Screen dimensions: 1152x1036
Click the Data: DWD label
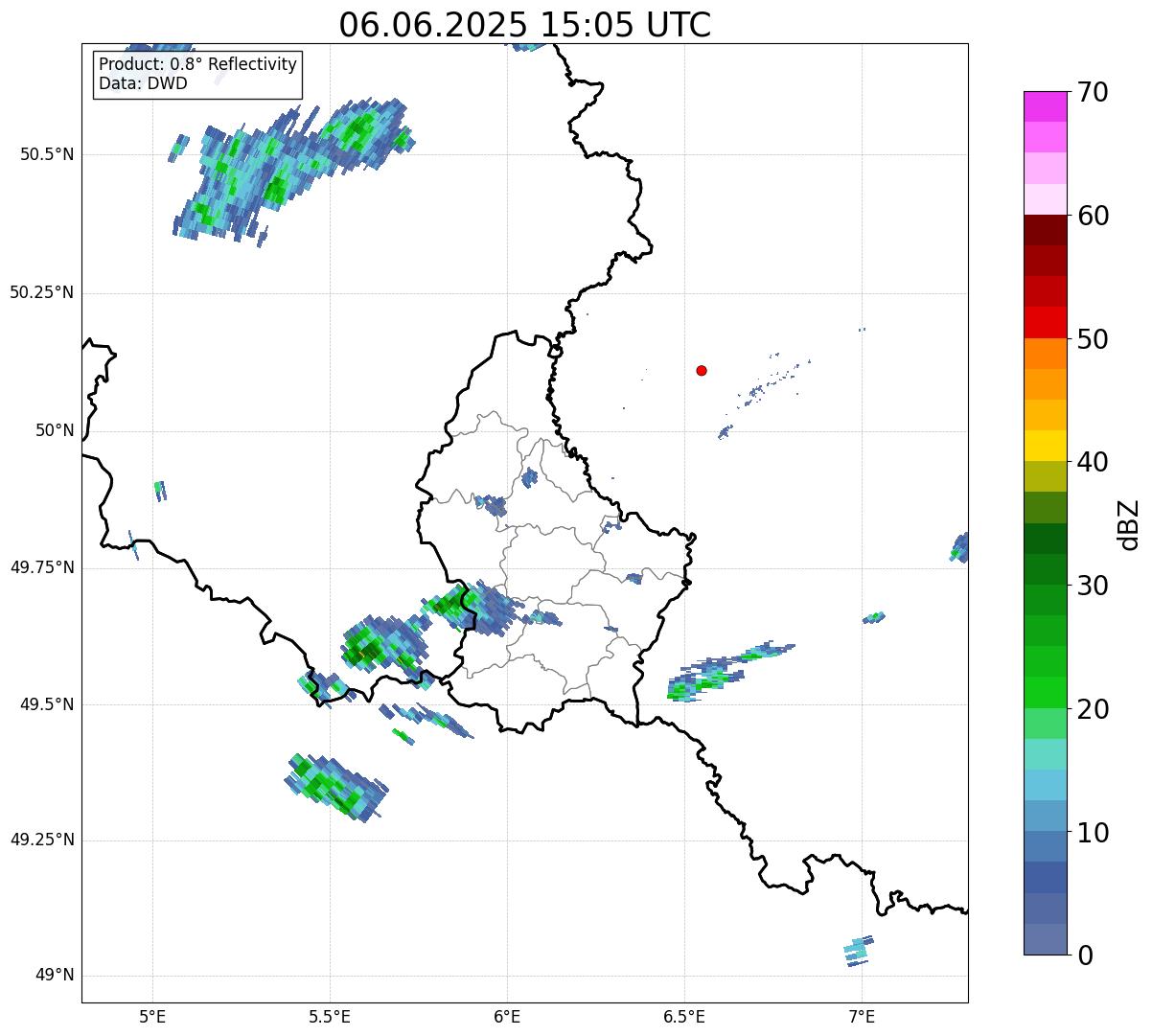[x=144, y=83]
